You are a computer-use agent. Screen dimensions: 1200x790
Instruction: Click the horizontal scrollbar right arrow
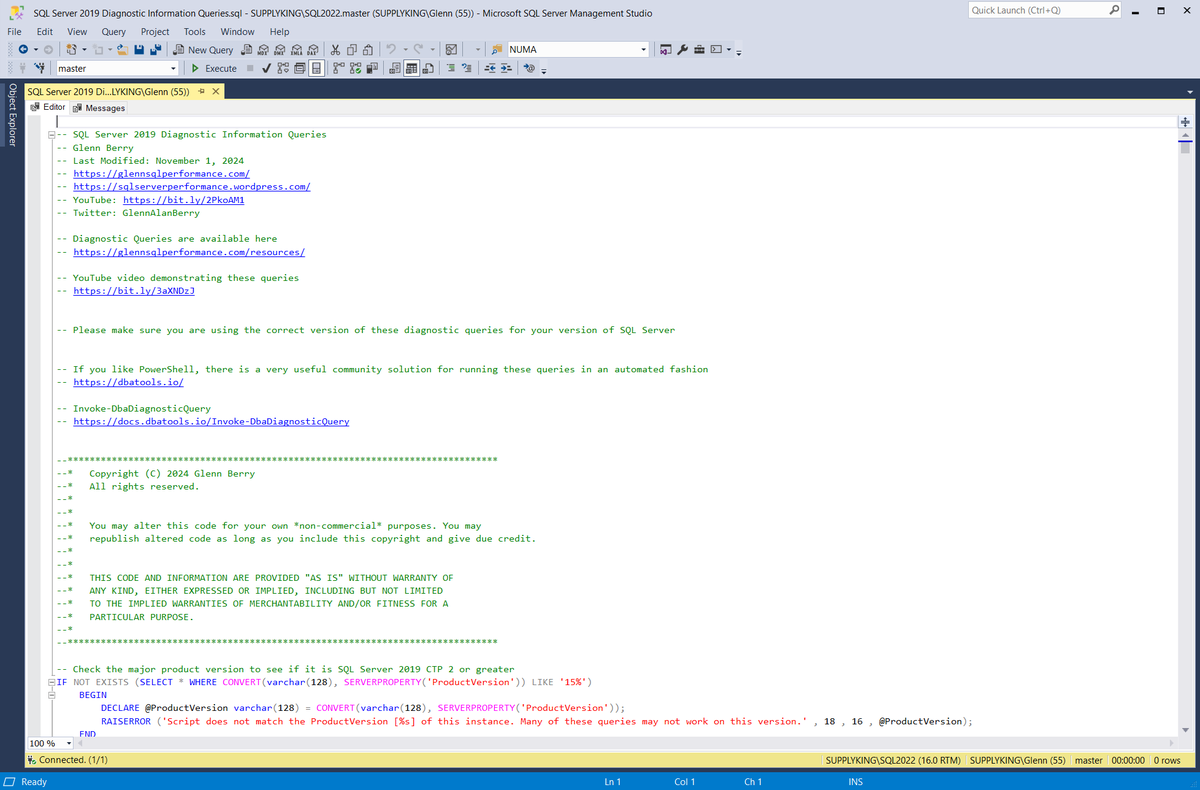(x=1172, y=743)
